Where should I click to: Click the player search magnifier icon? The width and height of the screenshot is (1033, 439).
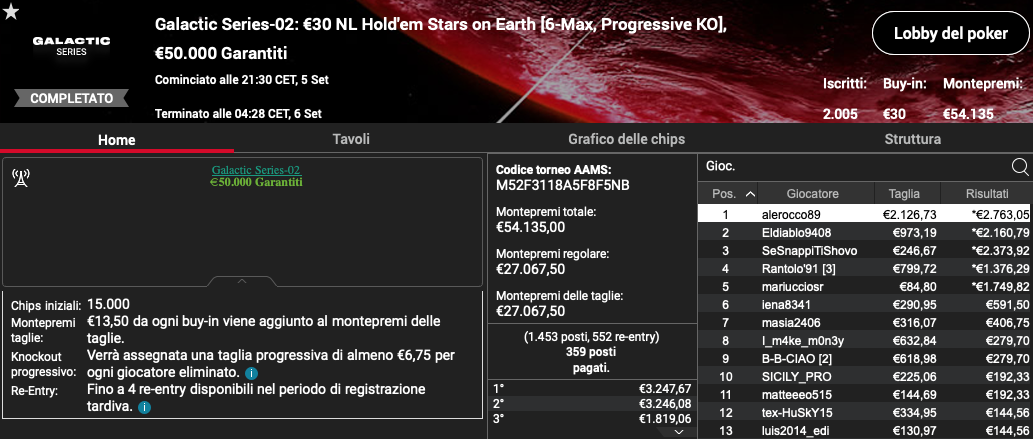pyautogui.click(x=1019, y=167)
